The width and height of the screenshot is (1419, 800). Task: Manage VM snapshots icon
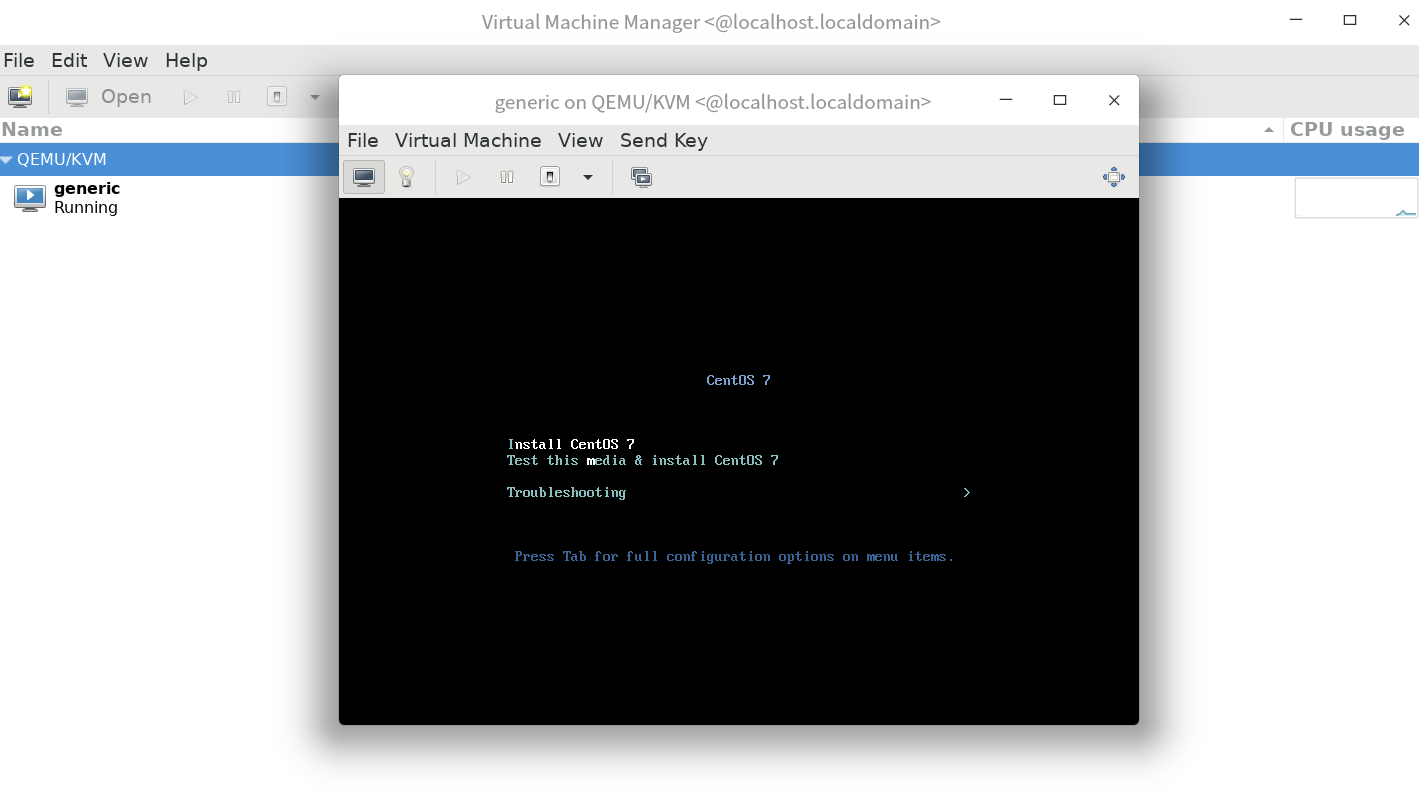641,177
